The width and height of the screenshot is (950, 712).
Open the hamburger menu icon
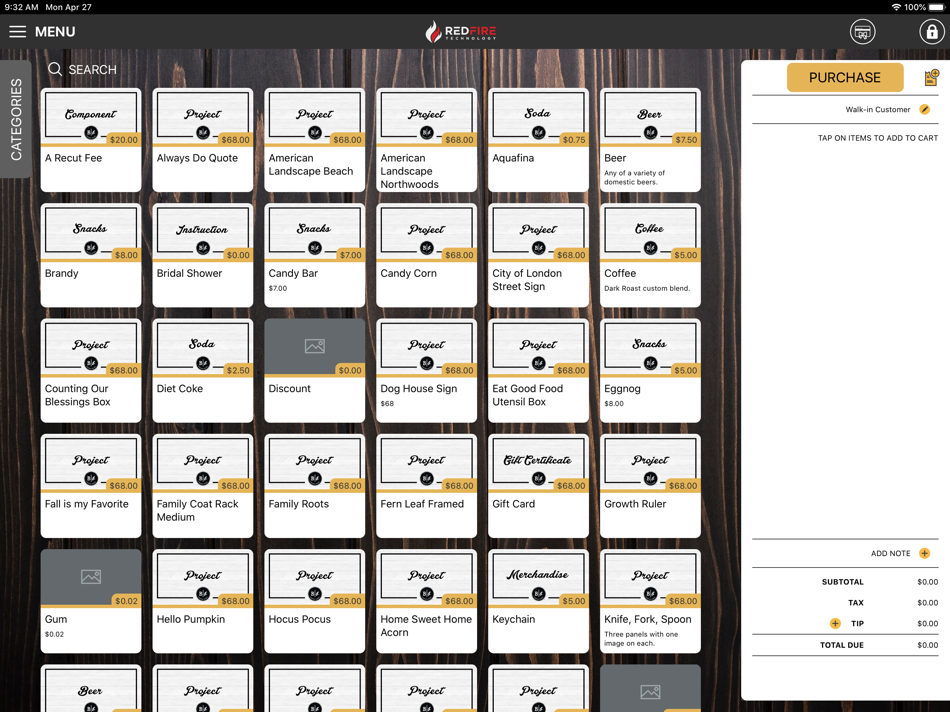tap(18, 32)
